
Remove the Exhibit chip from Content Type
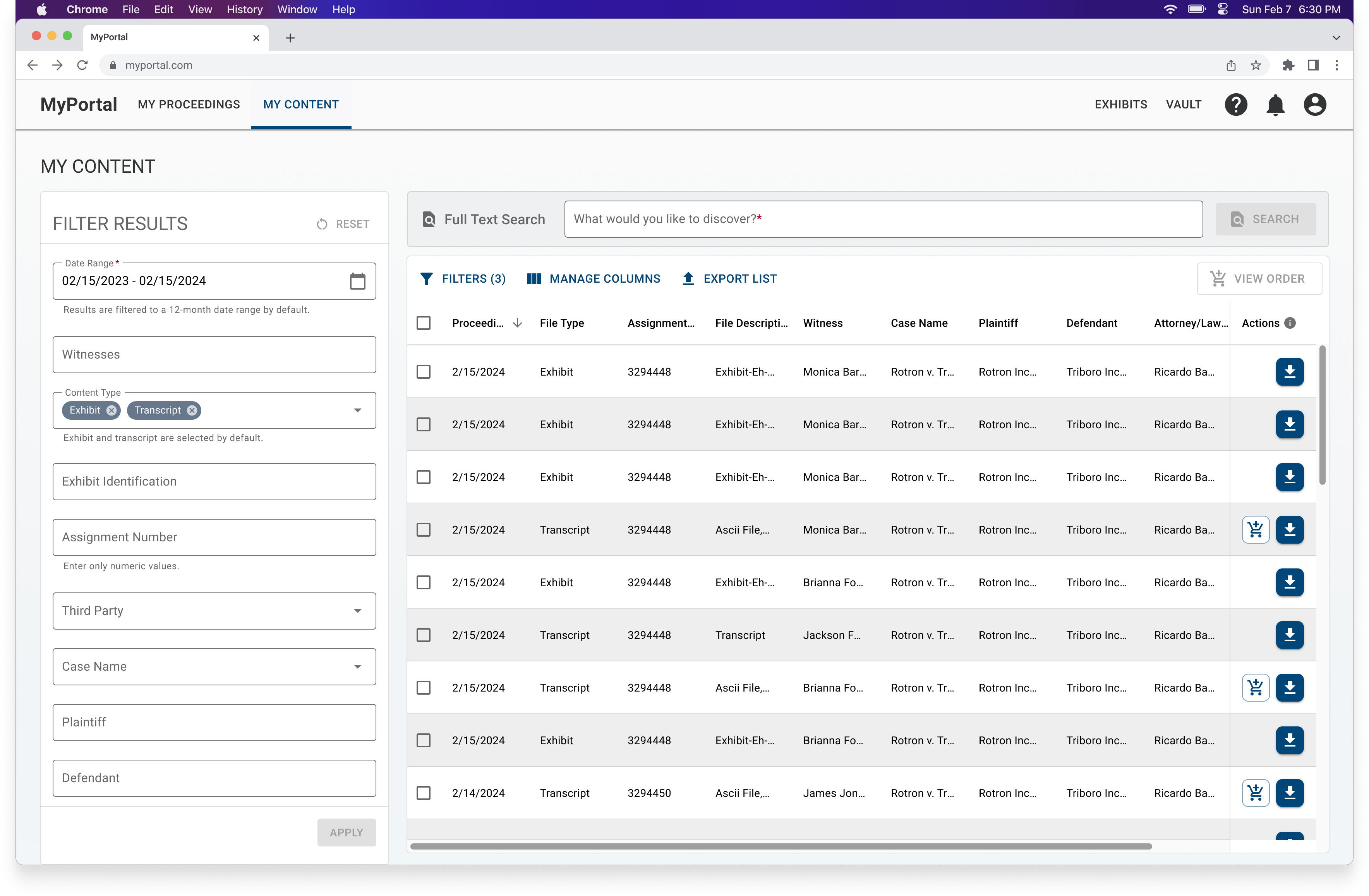112,410
